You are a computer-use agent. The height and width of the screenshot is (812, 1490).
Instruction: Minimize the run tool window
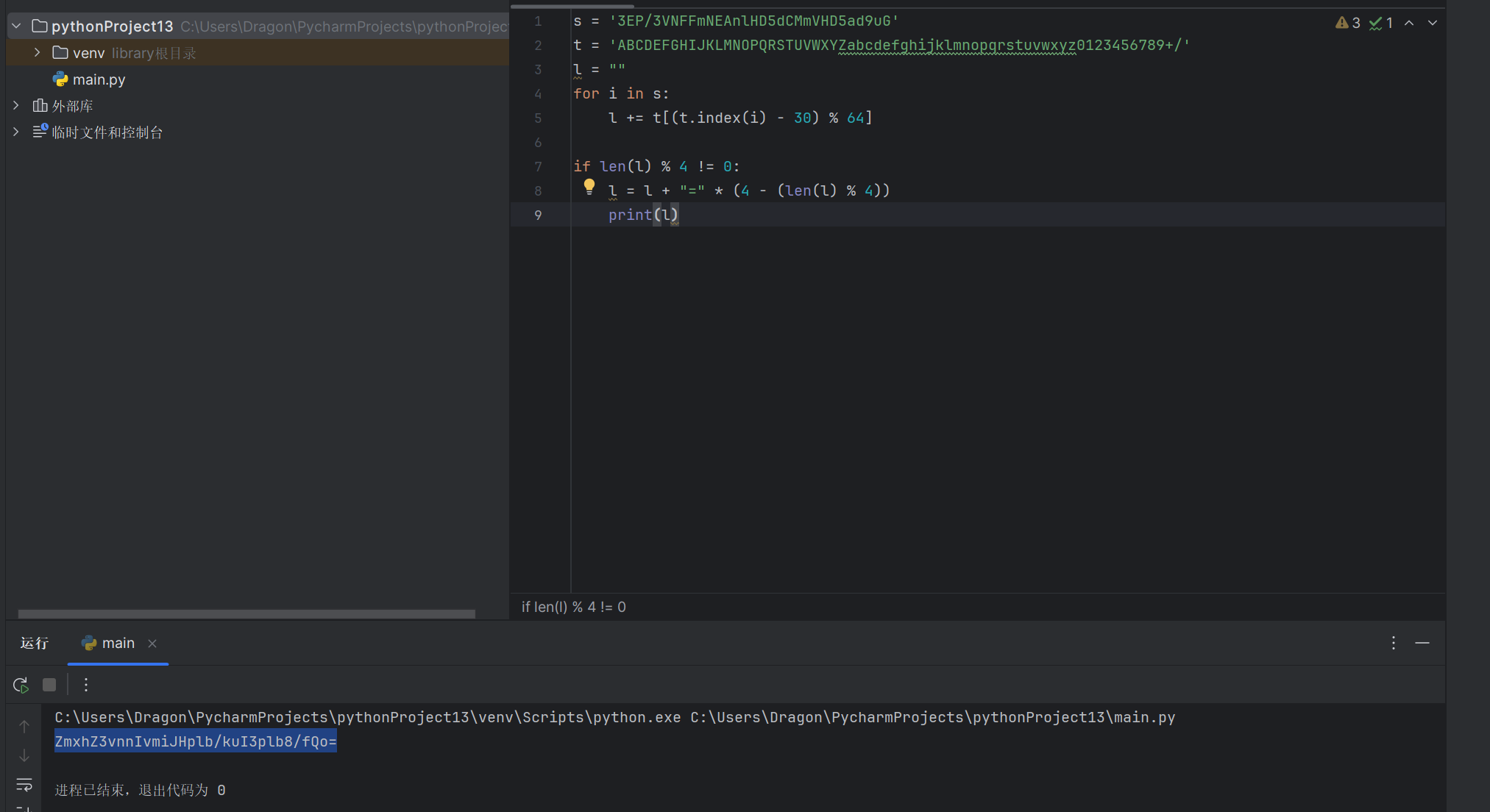[x=1422, y=643]
